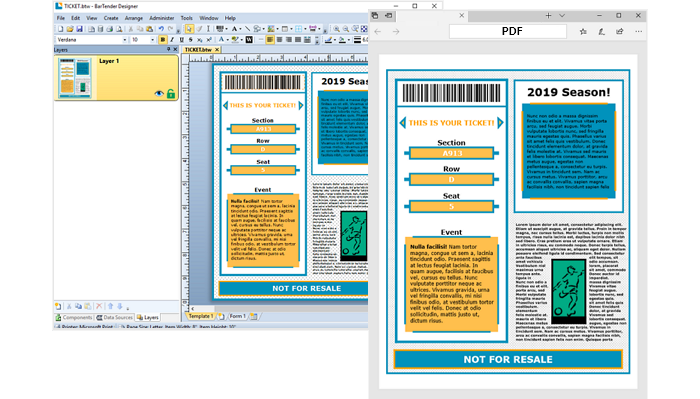Add a new tab with plus in PDF window
Screen dimensions: 700x399
[x=548, y=16]
